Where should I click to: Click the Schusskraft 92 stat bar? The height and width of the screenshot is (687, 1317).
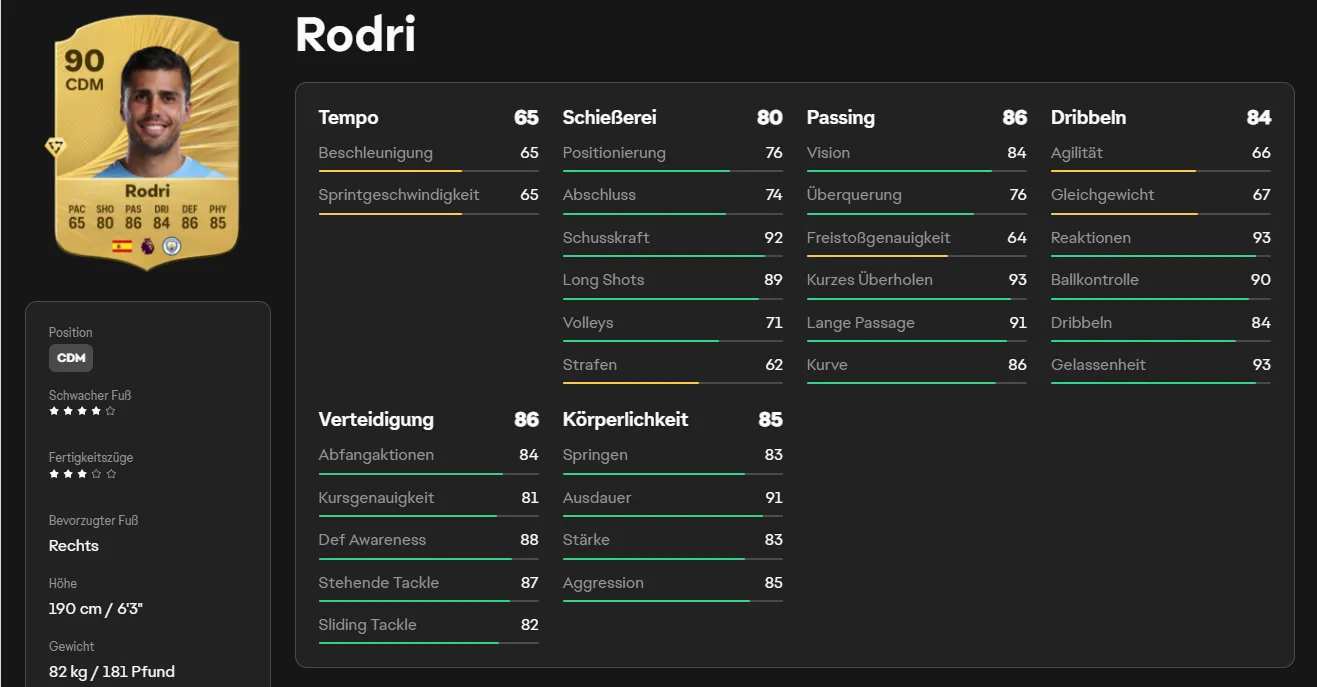[673, 257]
